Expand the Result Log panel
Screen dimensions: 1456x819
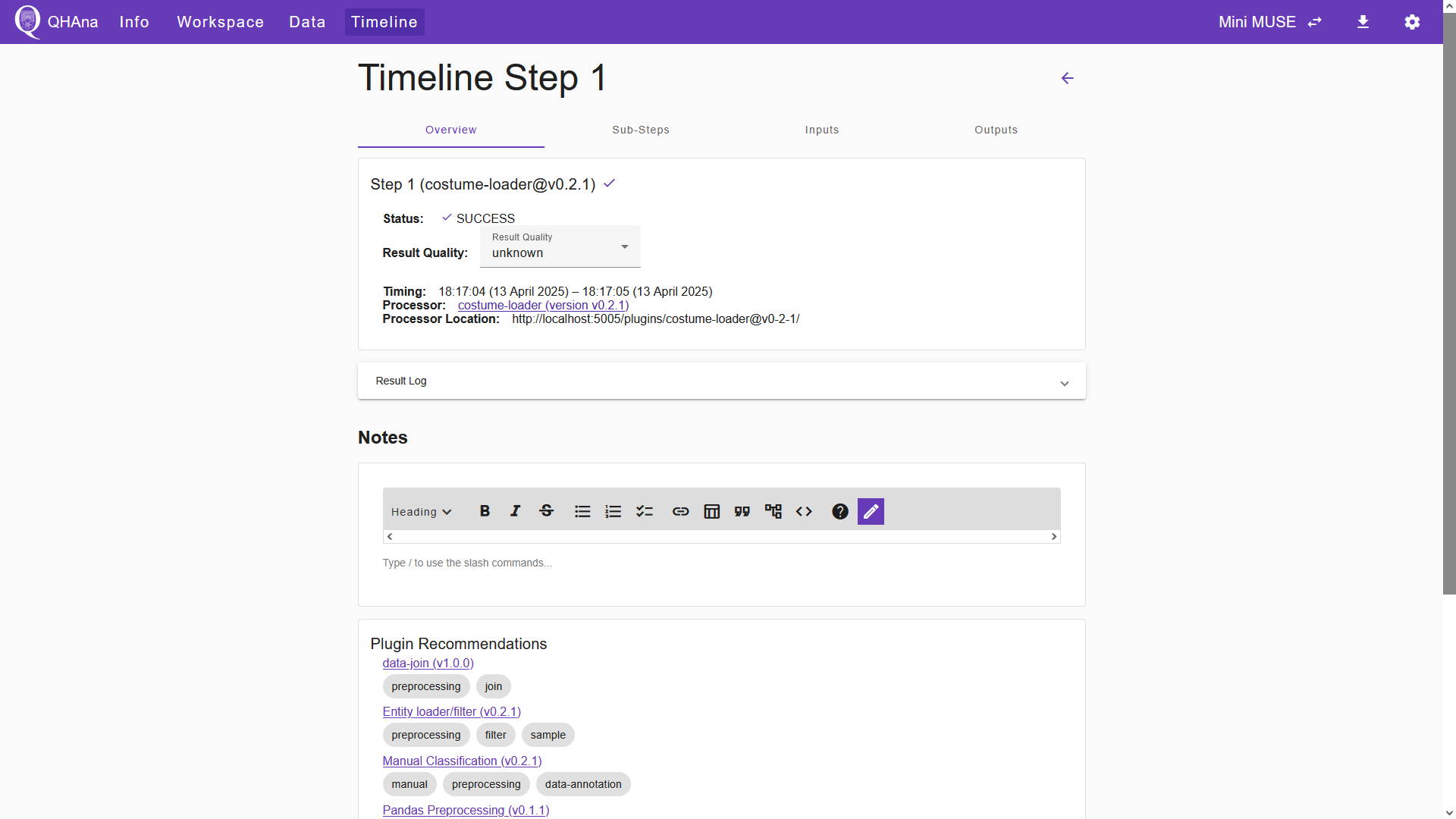pyautogui.click(x=722, y=381)
